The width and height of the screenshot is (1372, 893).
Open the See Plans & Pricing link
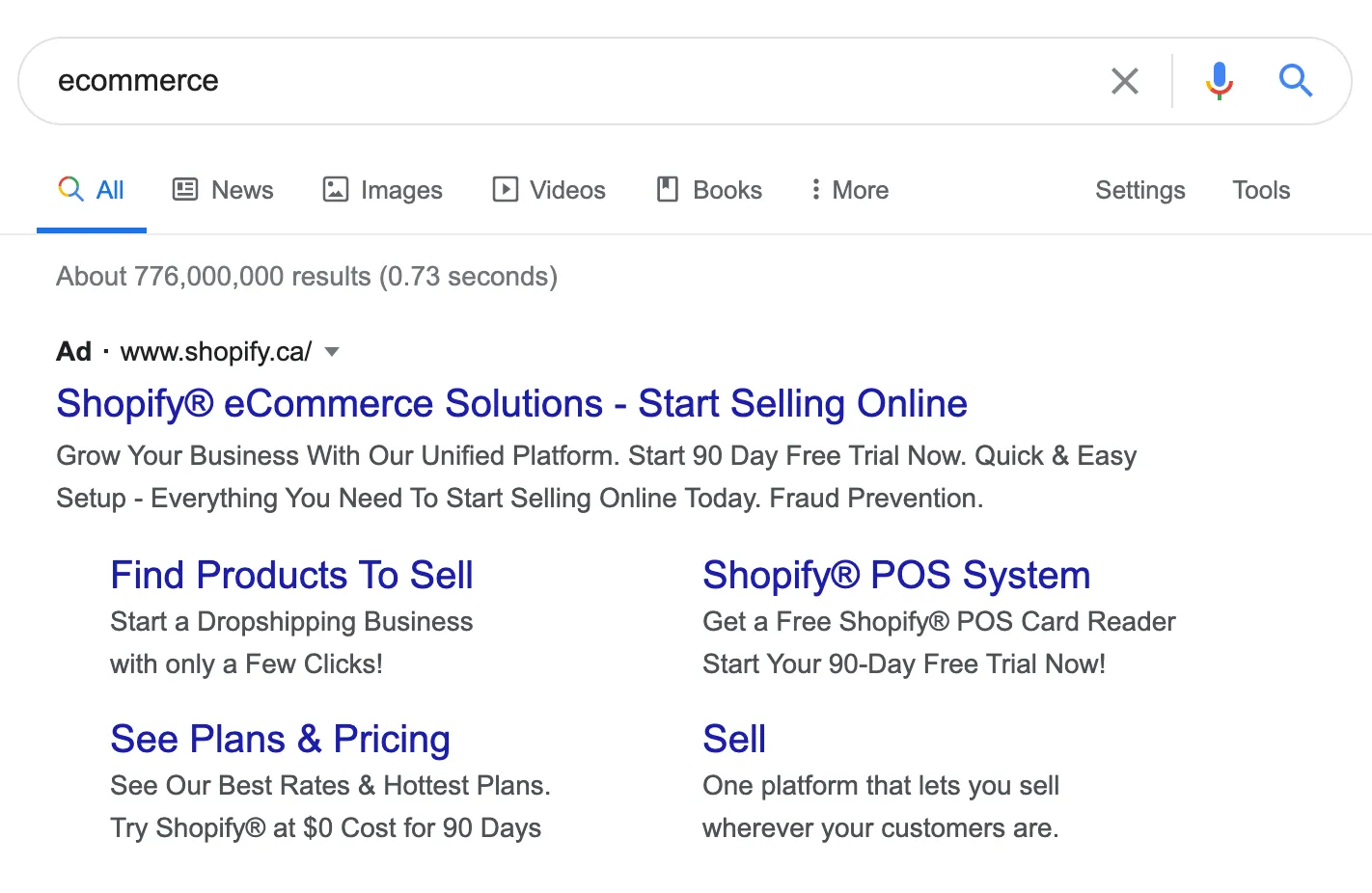pos(281,739)
